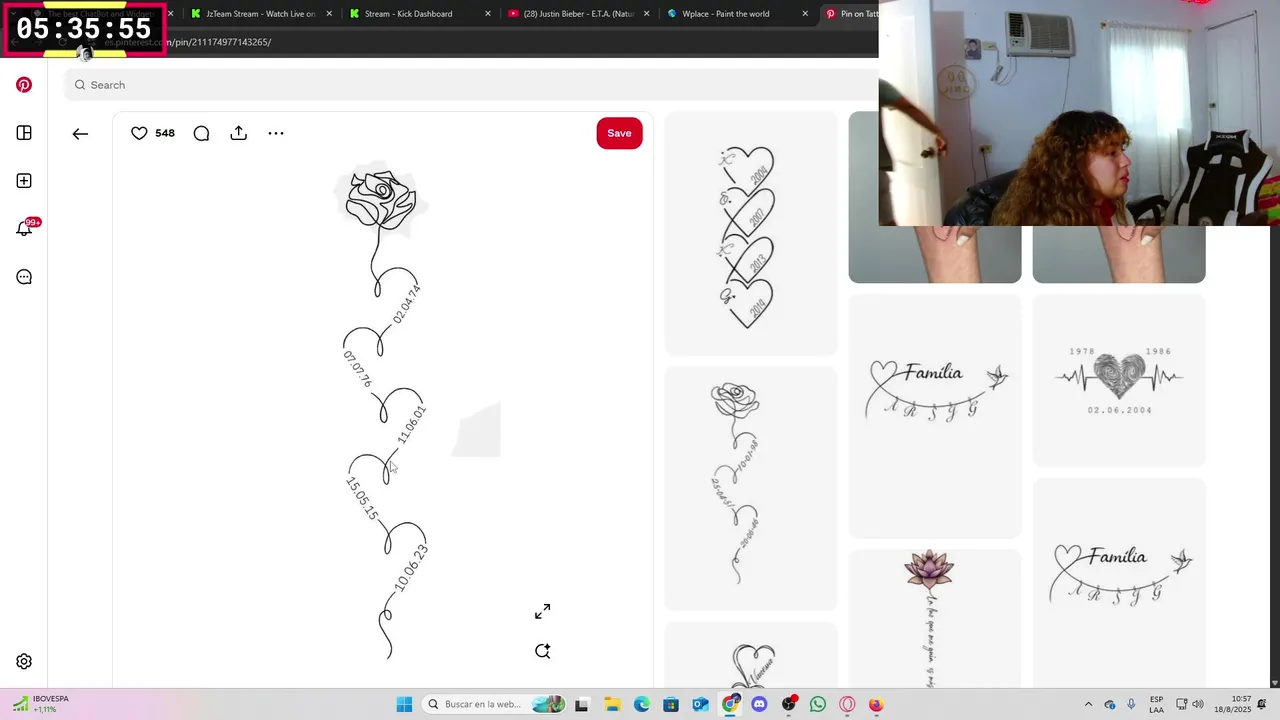Like the pin with the heart icon
Image resolution: width=1280 pixels, height=720 pixels.
click(140, 133)
